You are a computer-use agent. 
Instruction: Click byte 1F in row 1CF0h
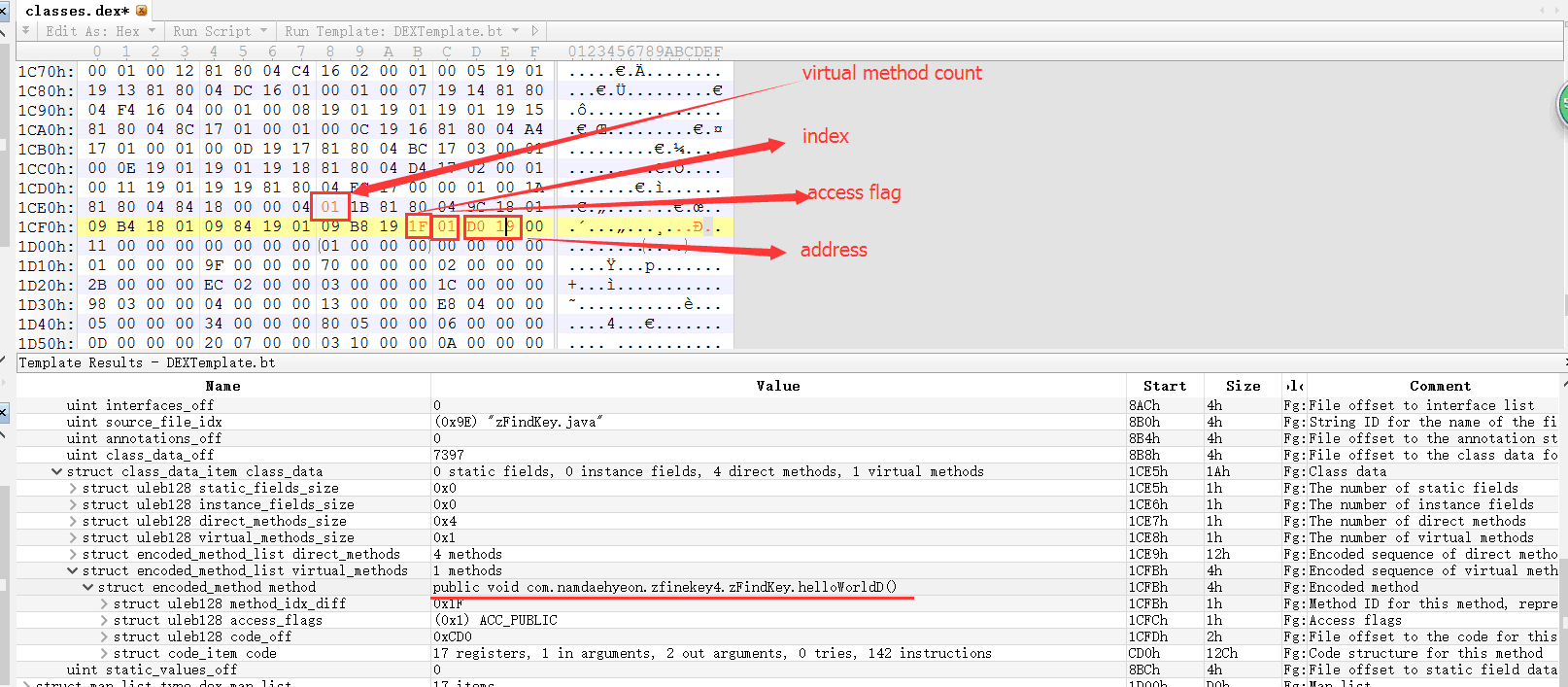click(418, 226)
